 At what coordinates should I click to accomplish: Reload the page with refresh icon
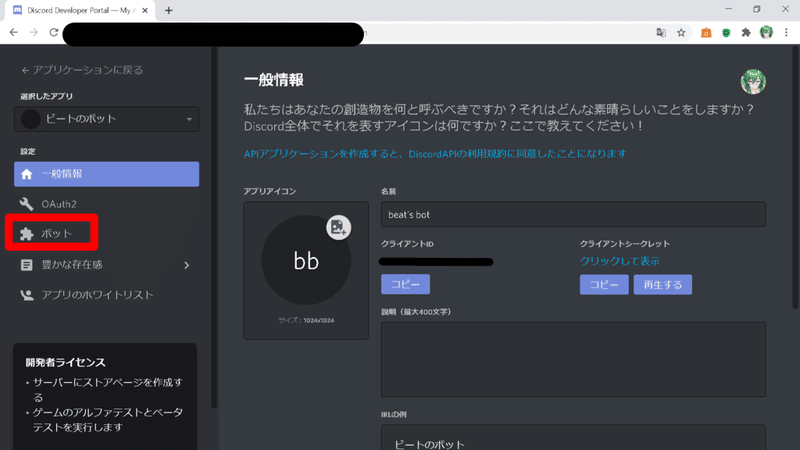point(54,32)
